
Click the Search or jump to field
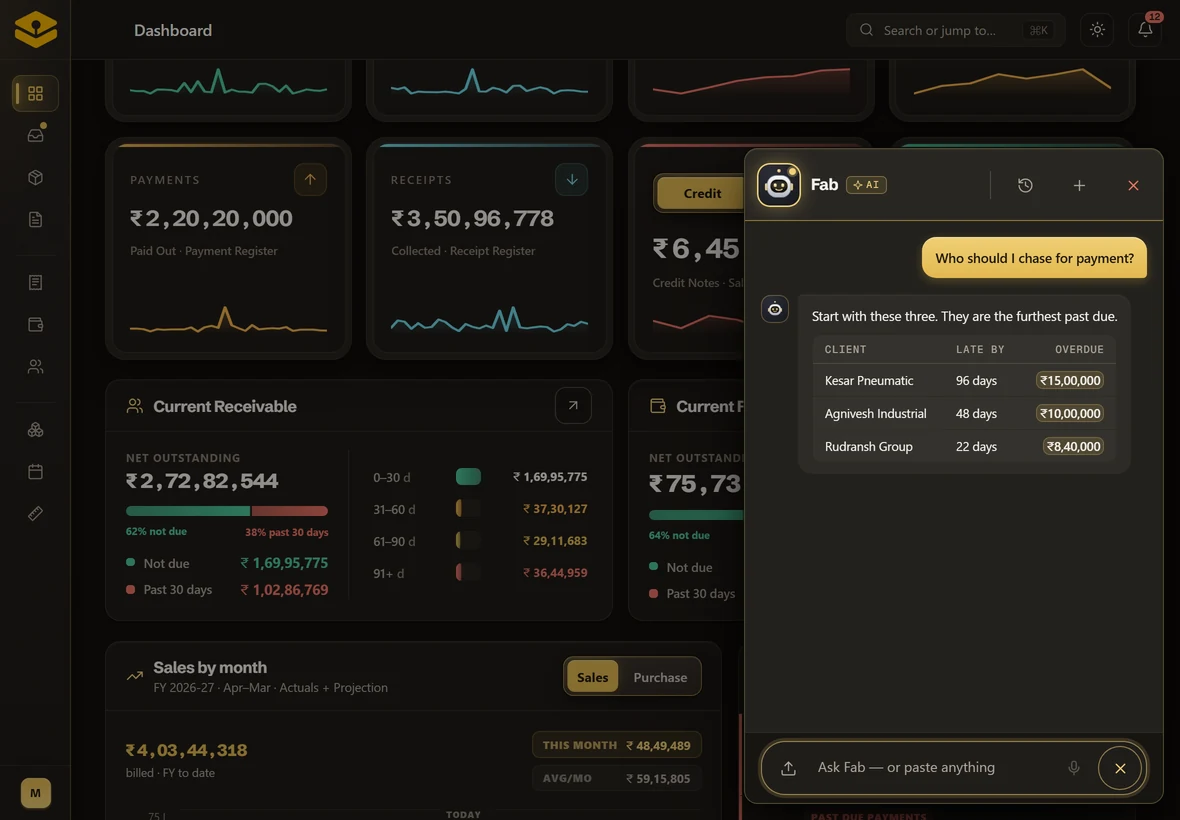(x=955, y=30)
